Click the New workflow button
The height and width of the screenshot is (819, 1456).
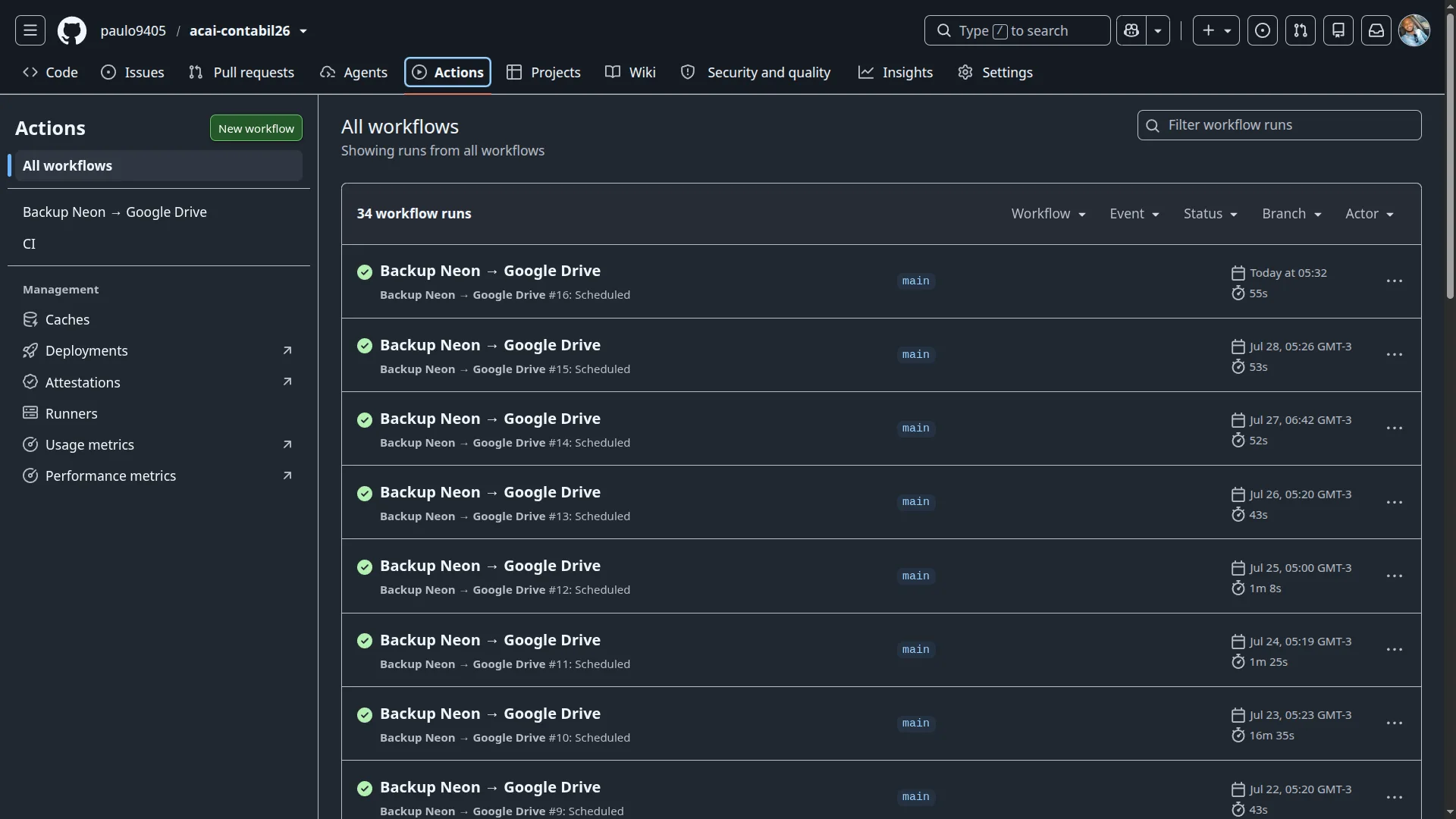256,128
